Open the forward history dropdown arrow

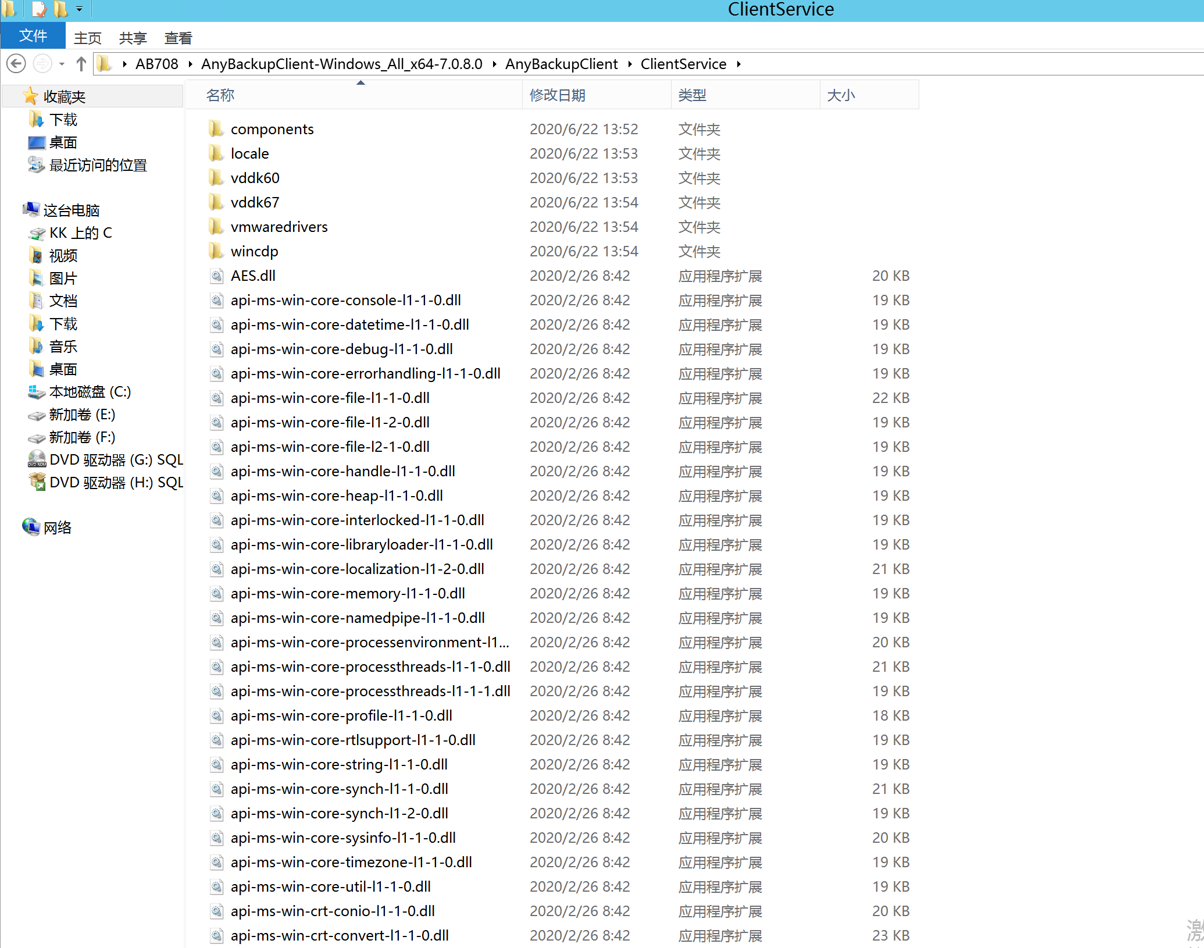(x=61, y=63)
